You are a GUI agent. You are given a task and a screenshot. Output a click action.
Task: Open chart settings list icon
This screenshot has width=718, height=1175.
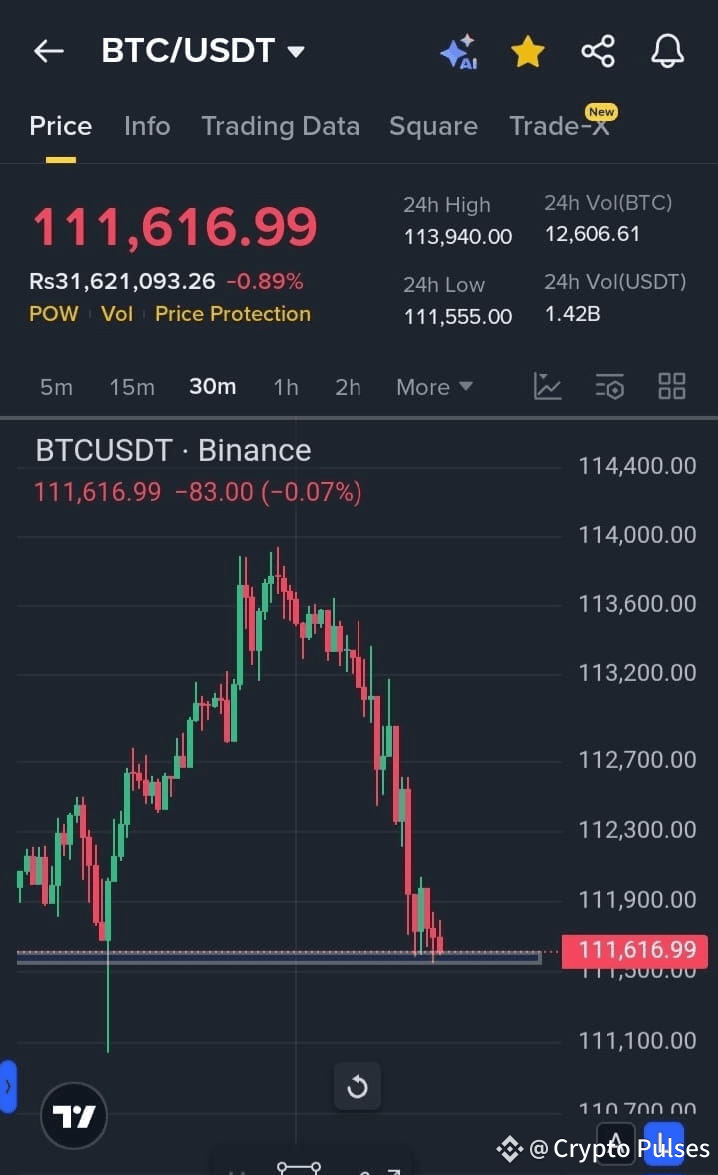pos(609,387)
